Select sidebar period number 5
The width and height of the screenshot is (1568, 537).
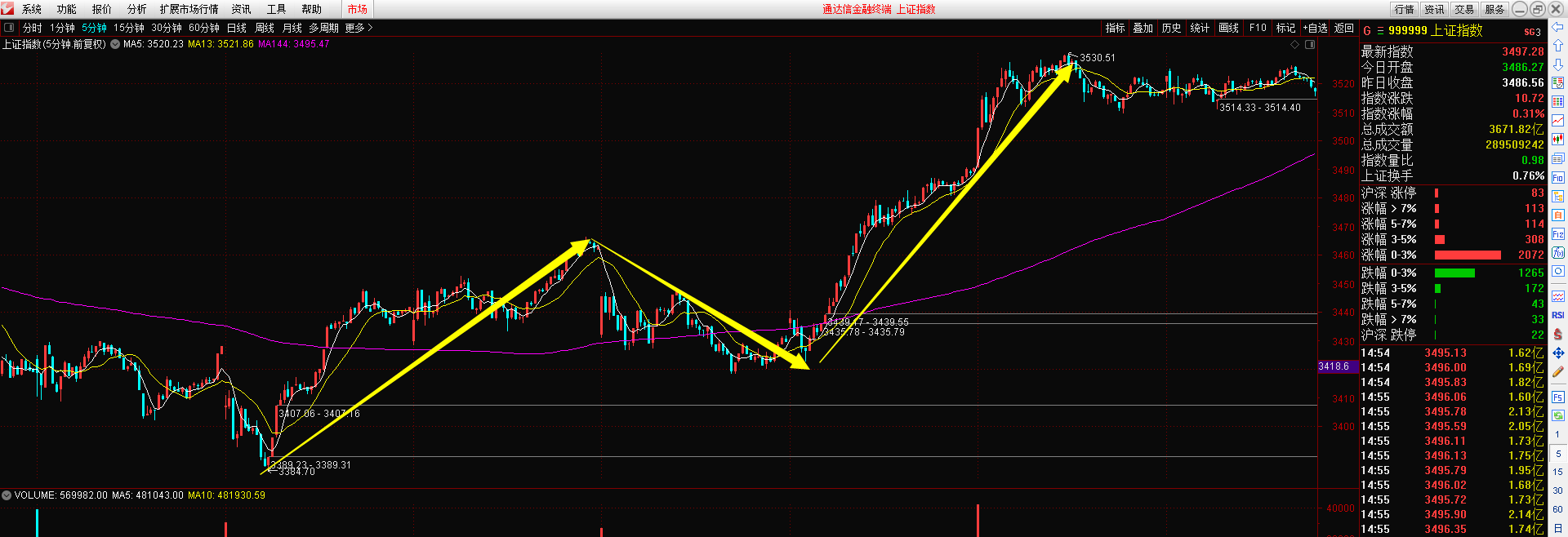click(1557, 453)
